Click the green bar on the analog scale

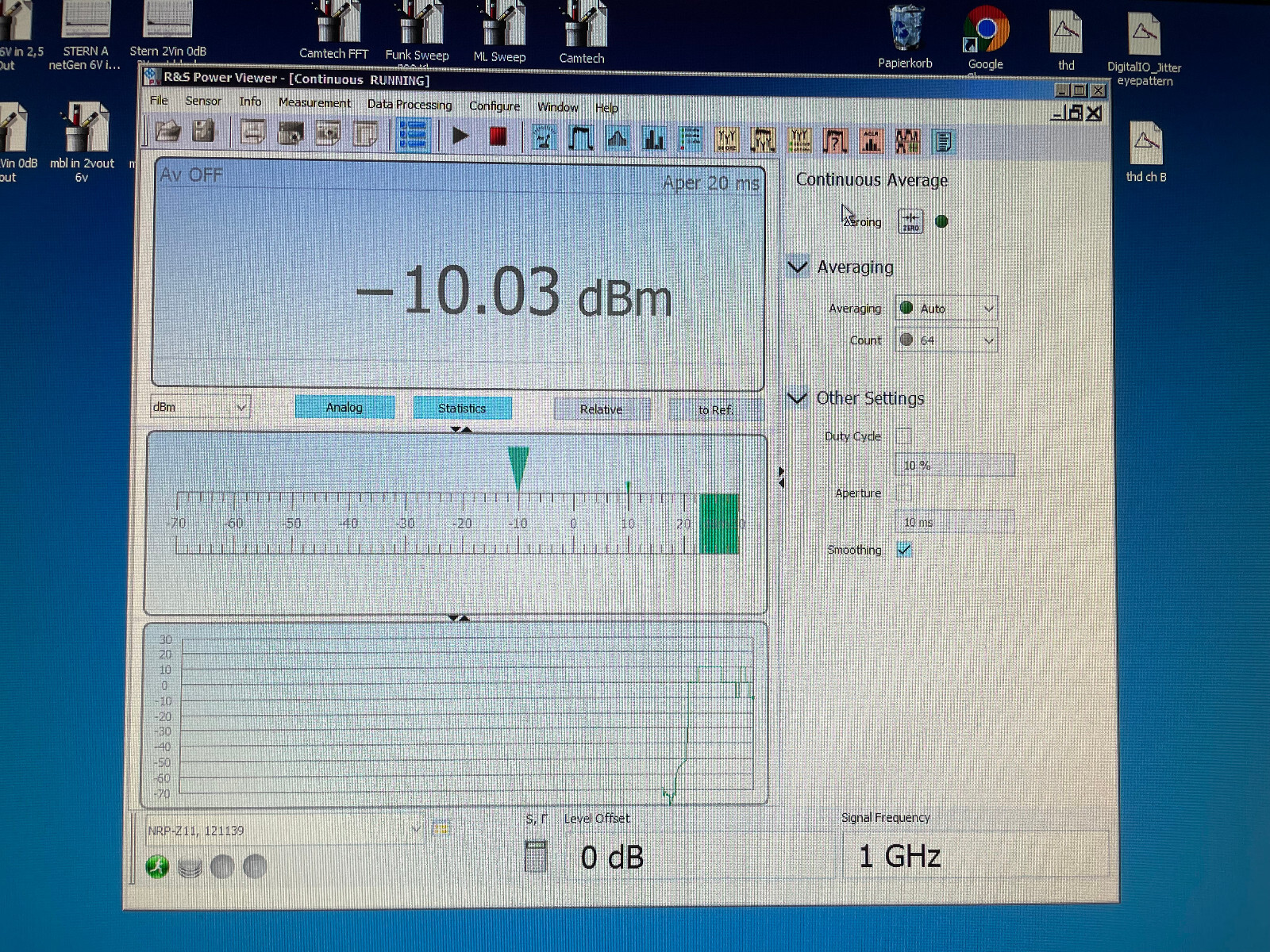[x=719, y=524]
